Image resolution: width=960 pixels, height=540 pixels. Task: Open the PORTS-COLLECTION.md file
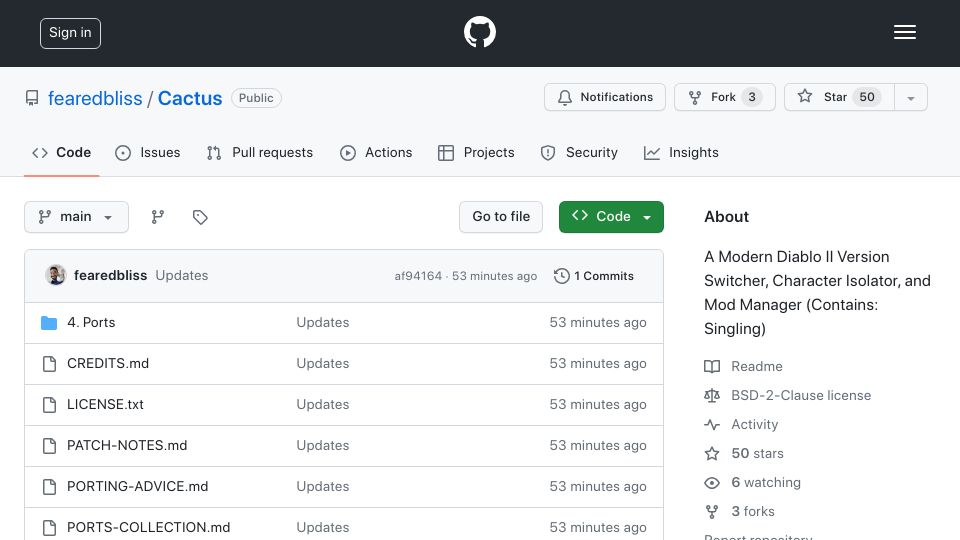(149, 527)
